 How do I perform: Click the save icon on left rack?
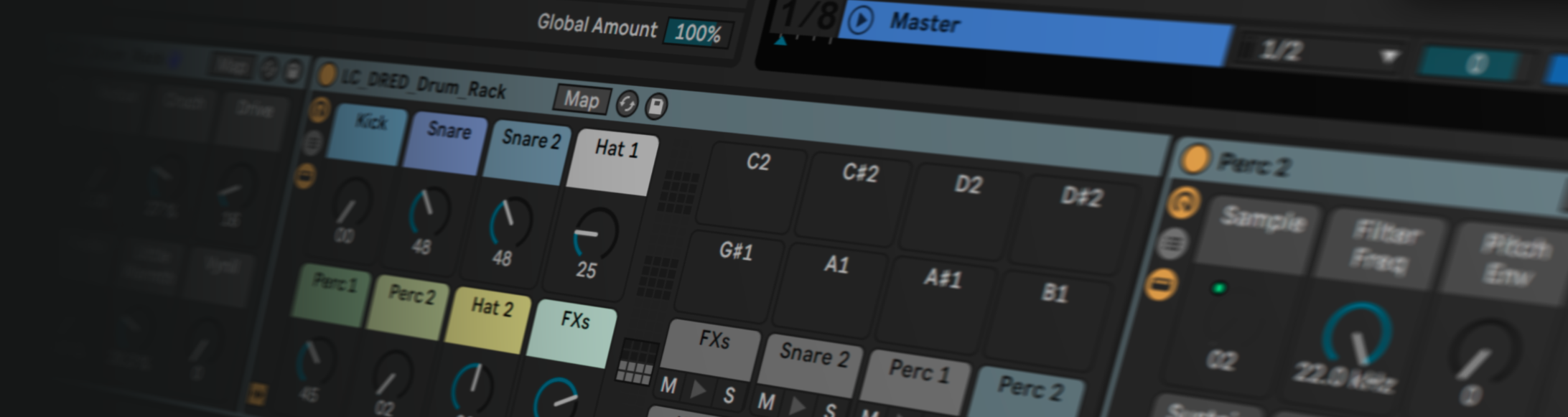click(x=293, y=71)
